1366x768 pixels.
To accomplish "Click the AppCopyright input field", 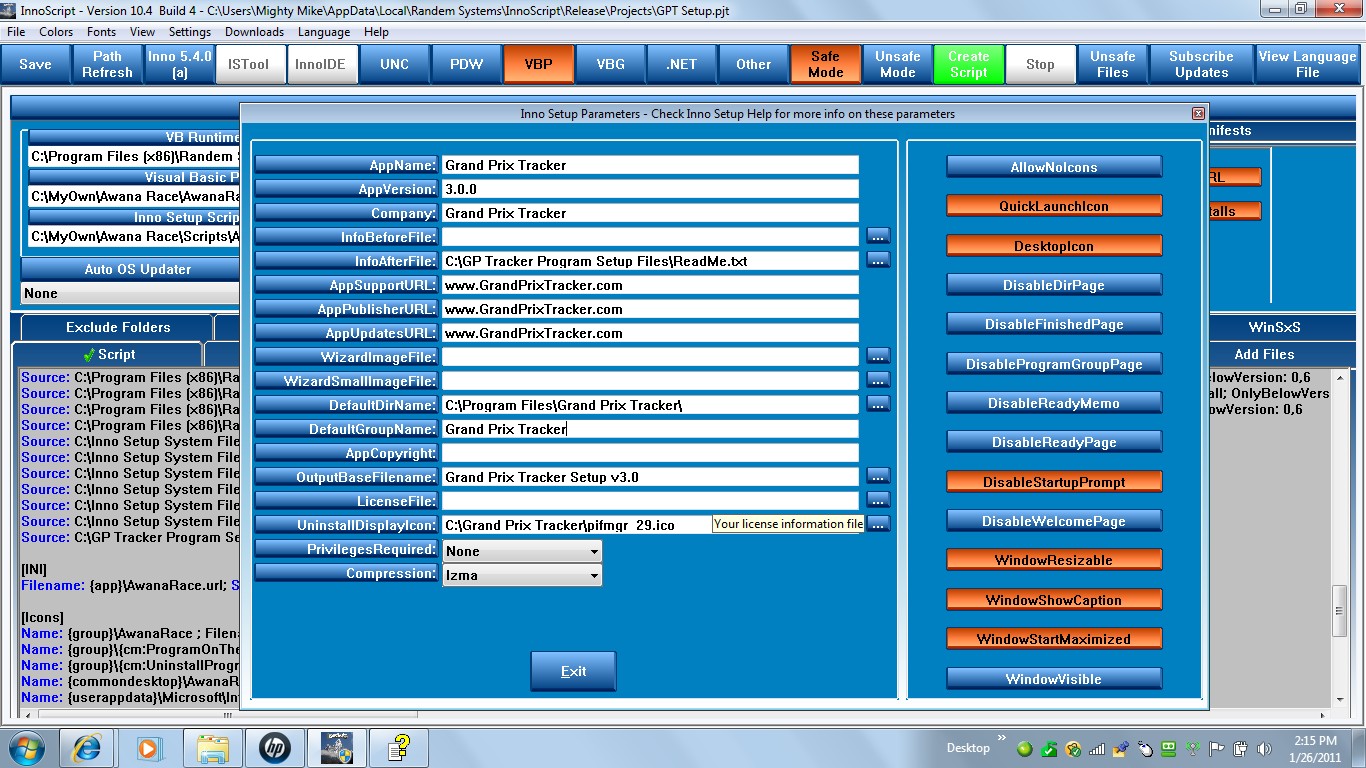I will pos(649,453).
